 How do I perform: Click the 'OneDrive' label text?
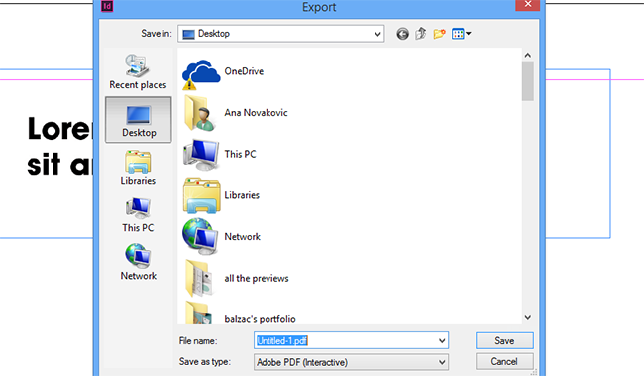click(244, 71)
